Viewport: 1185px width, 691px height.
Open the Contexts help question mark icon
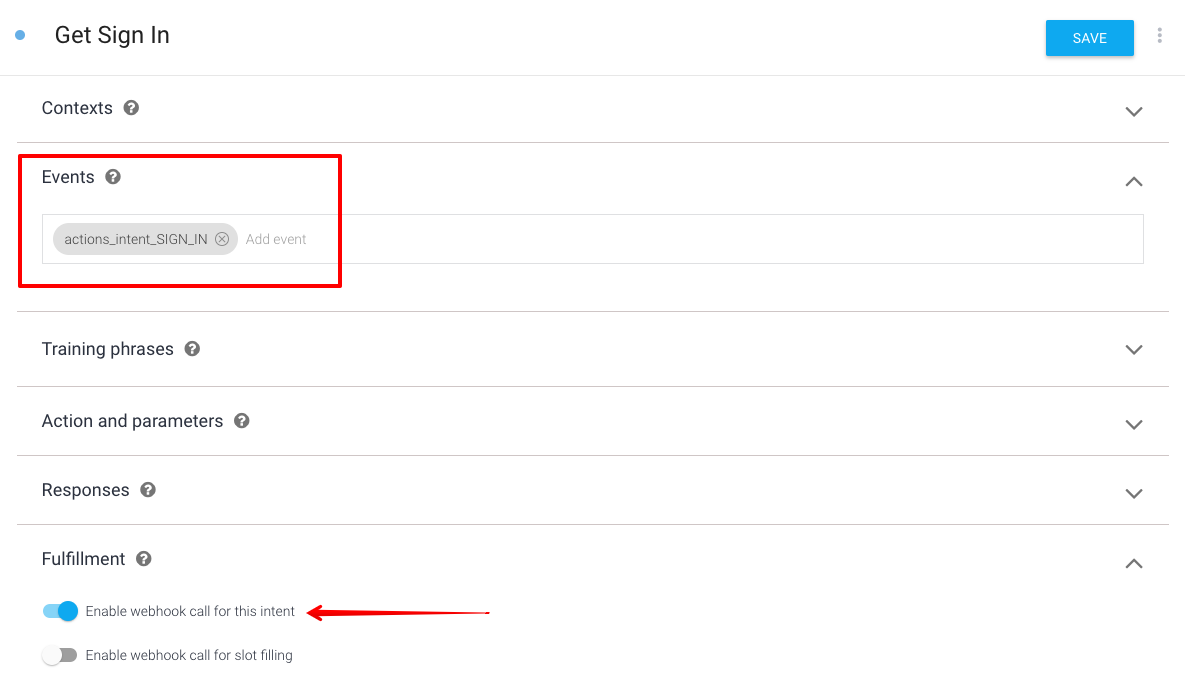coord(131,108)
